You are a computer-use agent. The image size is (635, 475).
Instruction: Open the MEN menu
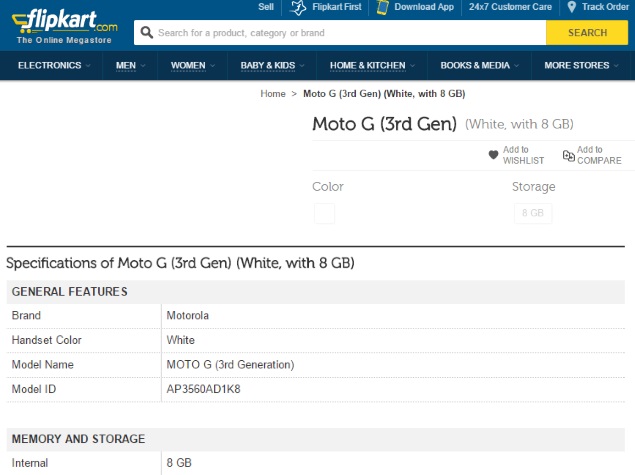[x=126, y=65]
